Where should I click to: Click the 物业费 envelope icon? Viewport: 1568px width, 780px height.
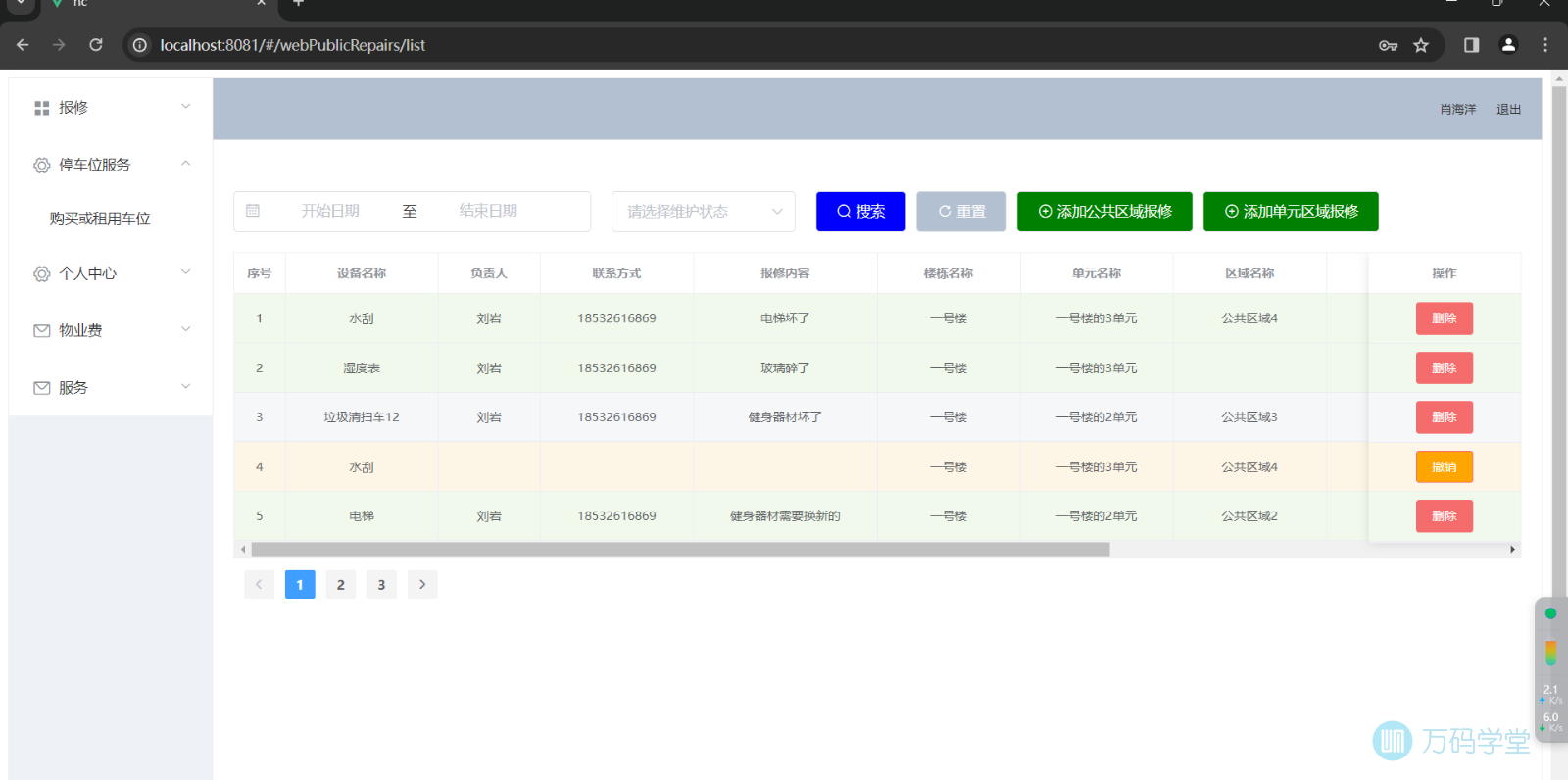point(41,331)
